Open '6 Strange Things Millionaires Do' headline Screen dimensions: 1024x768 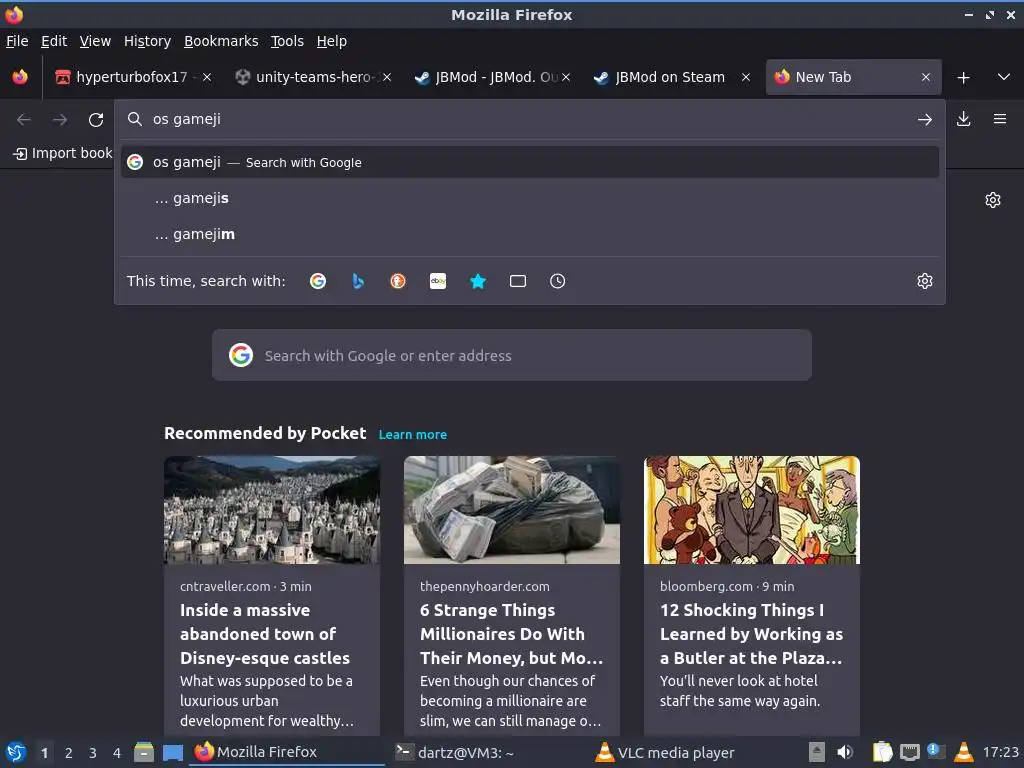click(511, 634)
